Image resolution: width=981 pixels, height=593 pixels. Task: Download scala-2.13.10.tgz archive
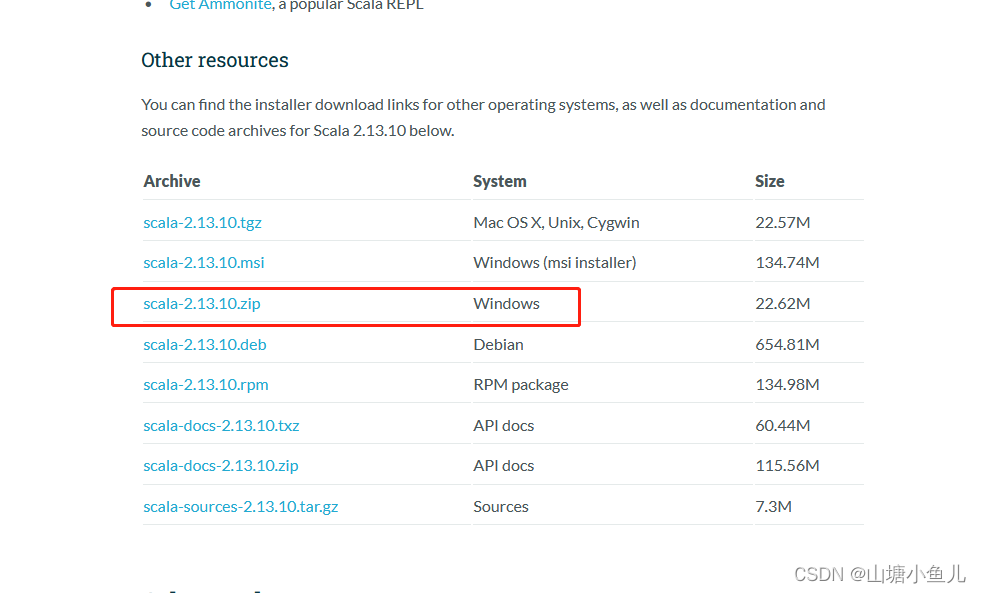click(202, 223)
